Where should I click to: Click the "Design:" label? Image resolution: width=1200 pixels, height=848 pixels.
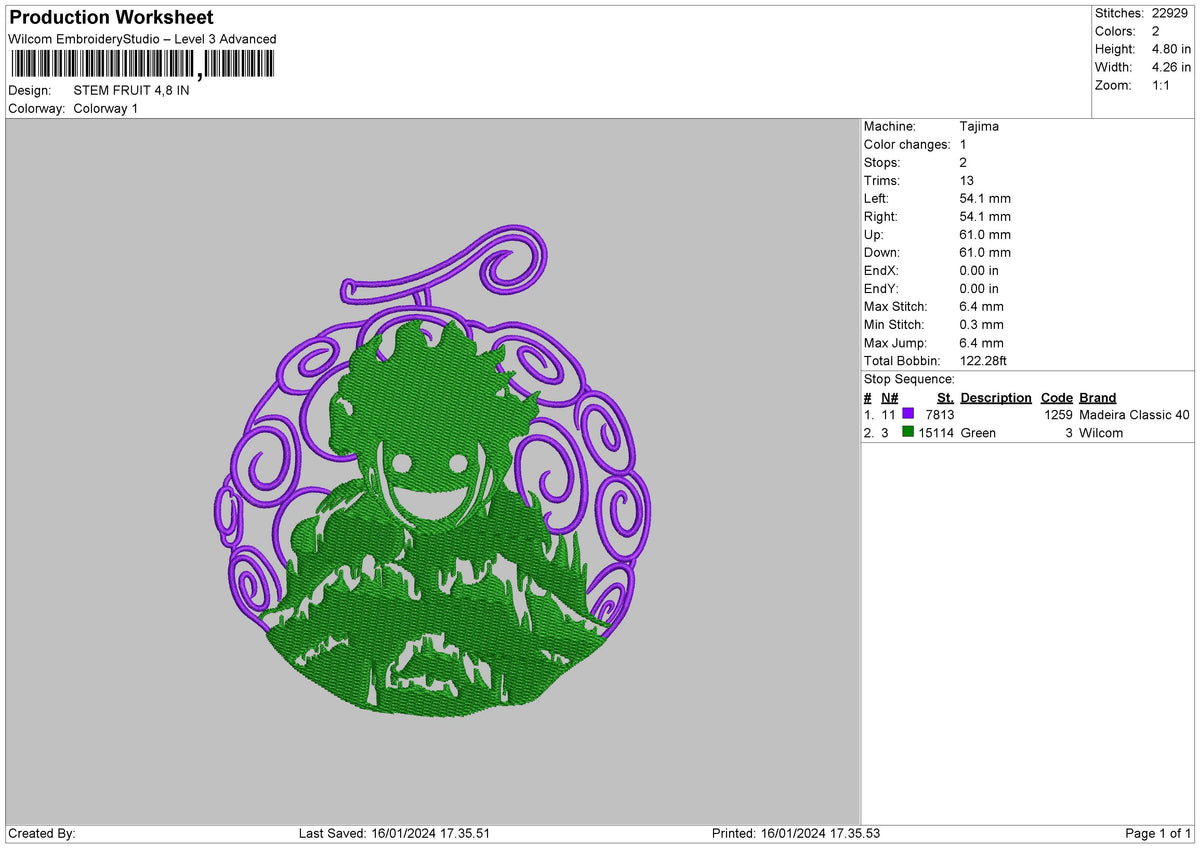(x=29, y=90)
